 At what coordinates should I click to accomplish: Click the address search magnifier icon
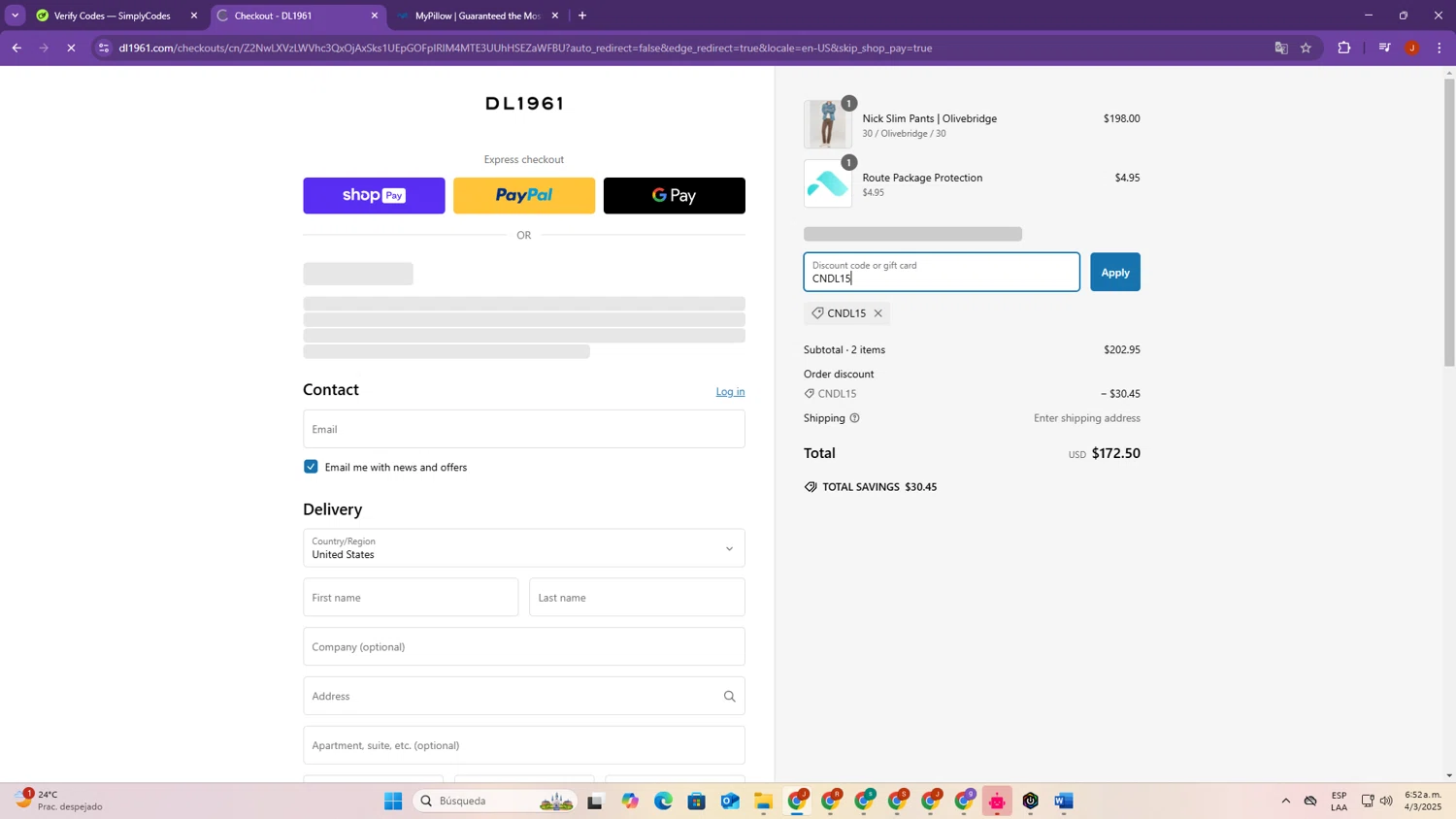point(729,696)
